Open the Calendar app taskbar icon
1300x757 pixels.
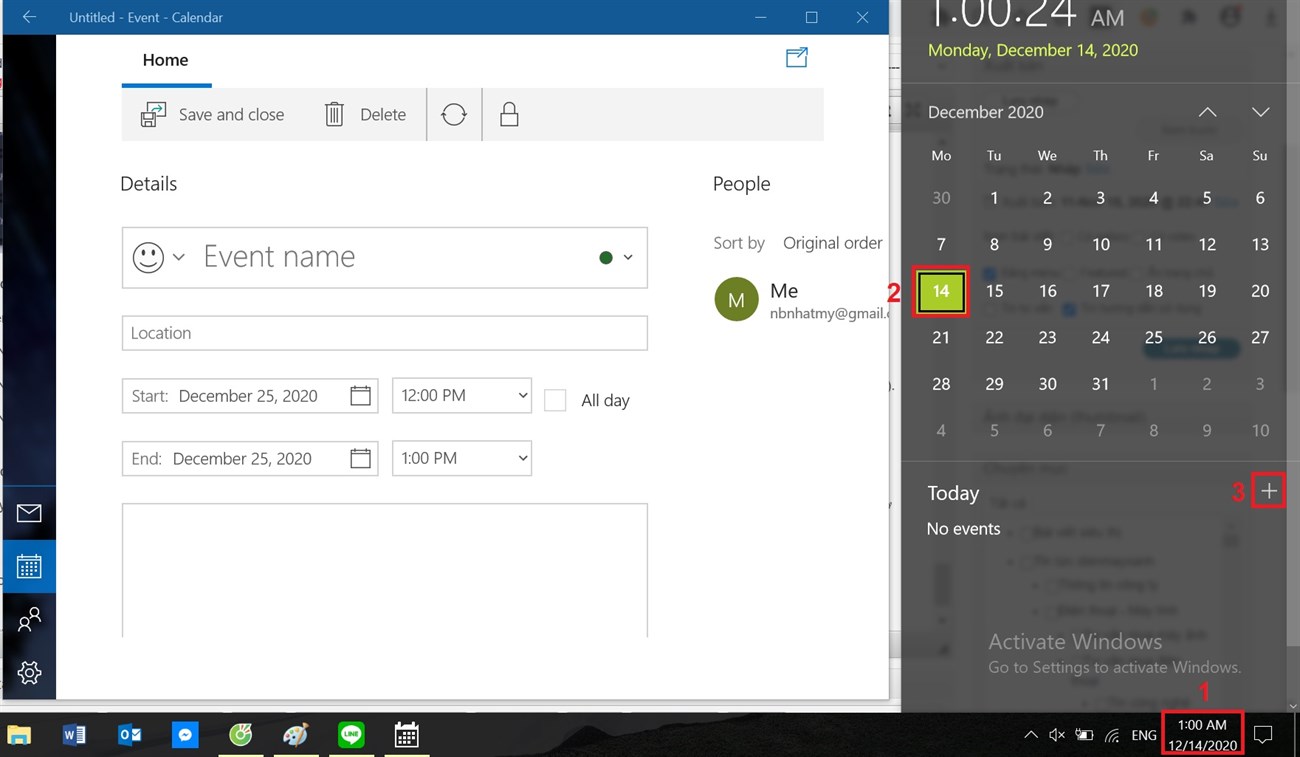pyautogui.click(x=406, y=736)
